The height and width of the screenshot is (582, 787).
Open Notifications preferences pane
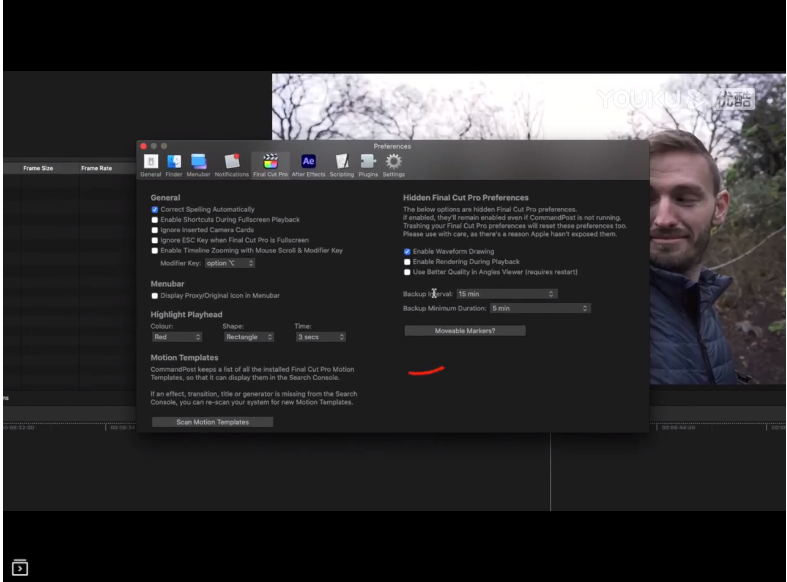tap(231, 165)
